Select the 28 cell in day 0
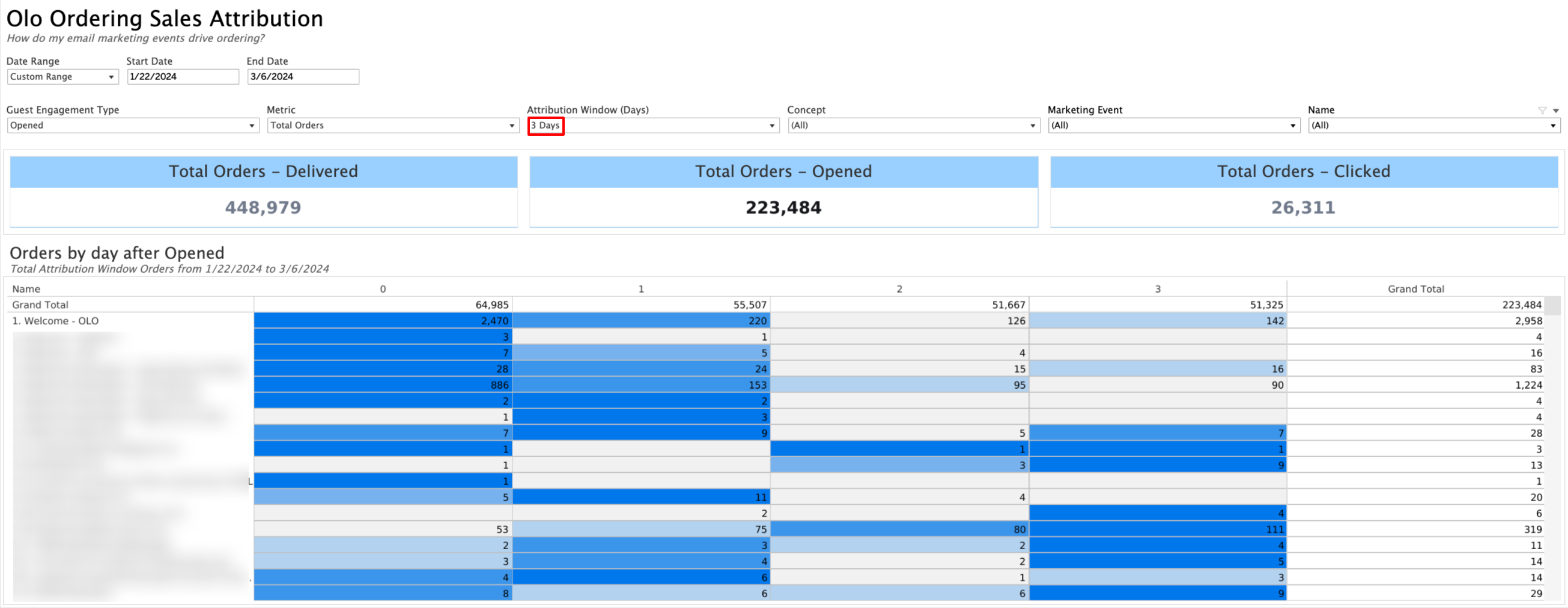This screenshot has height=608, width=1568. (383, 369)
